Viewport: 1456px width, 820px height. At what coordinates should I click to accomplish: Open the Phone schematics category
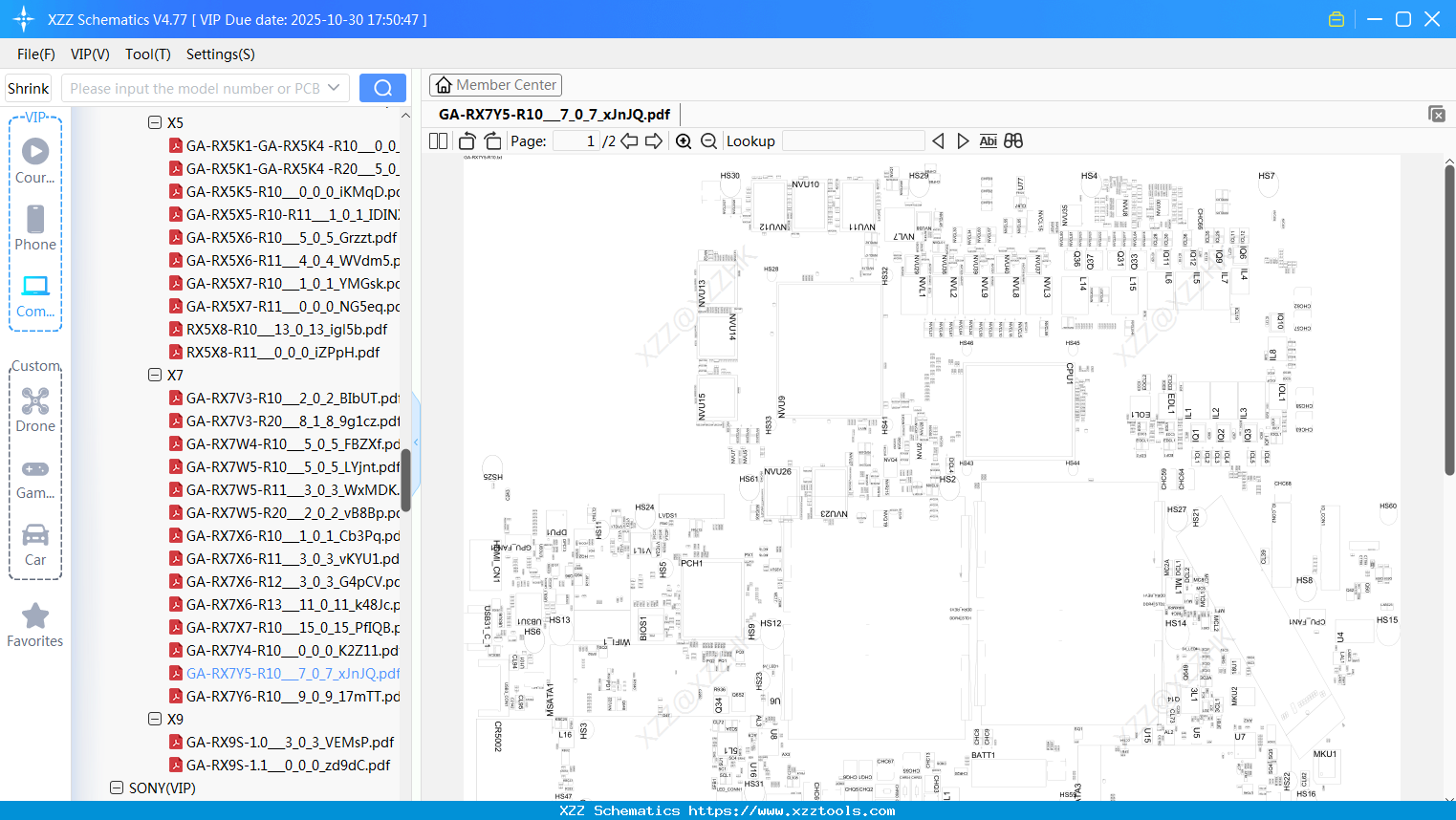[x=35, y=228]
